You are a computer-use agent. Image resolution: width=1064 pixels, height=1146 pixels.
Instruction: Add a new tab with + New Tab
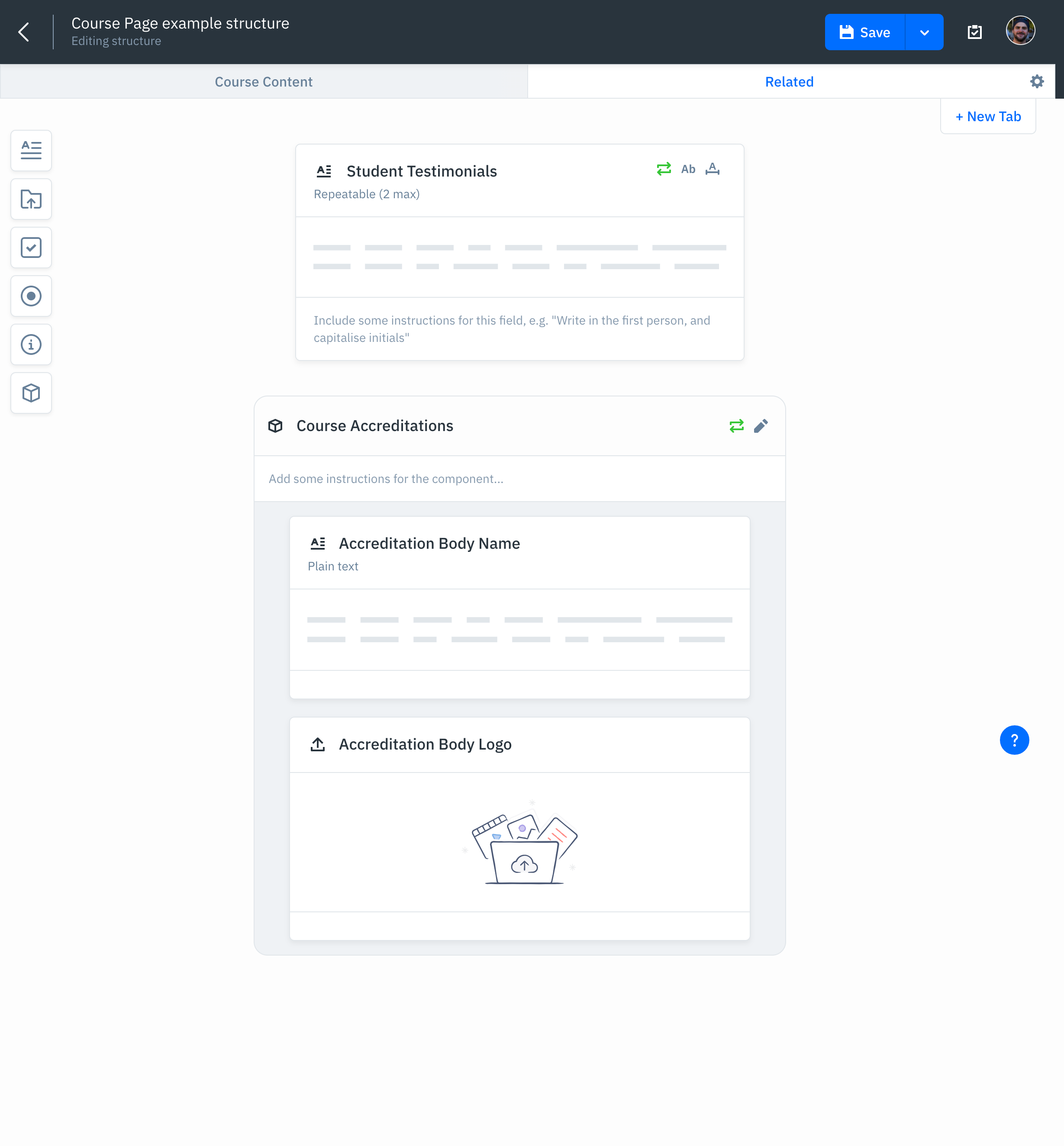click(x=987, y=116)
